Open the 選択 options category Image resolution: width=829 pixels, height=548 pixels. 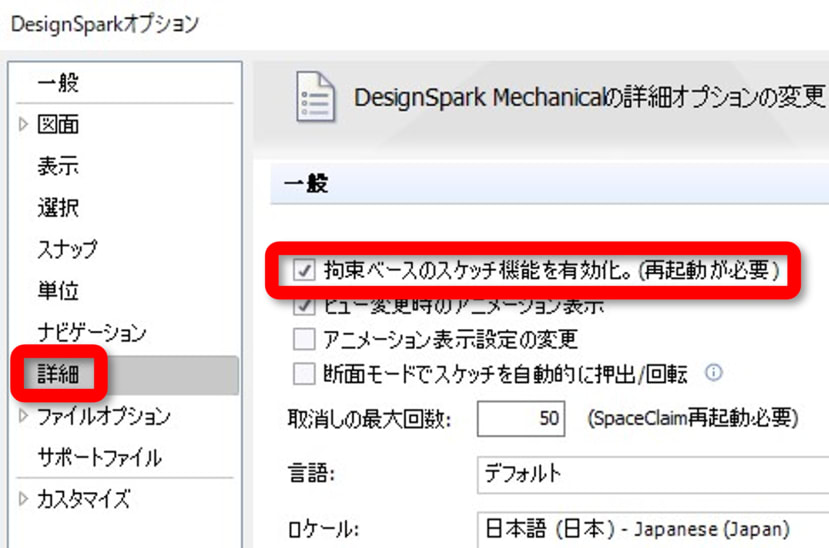point(58,208)
